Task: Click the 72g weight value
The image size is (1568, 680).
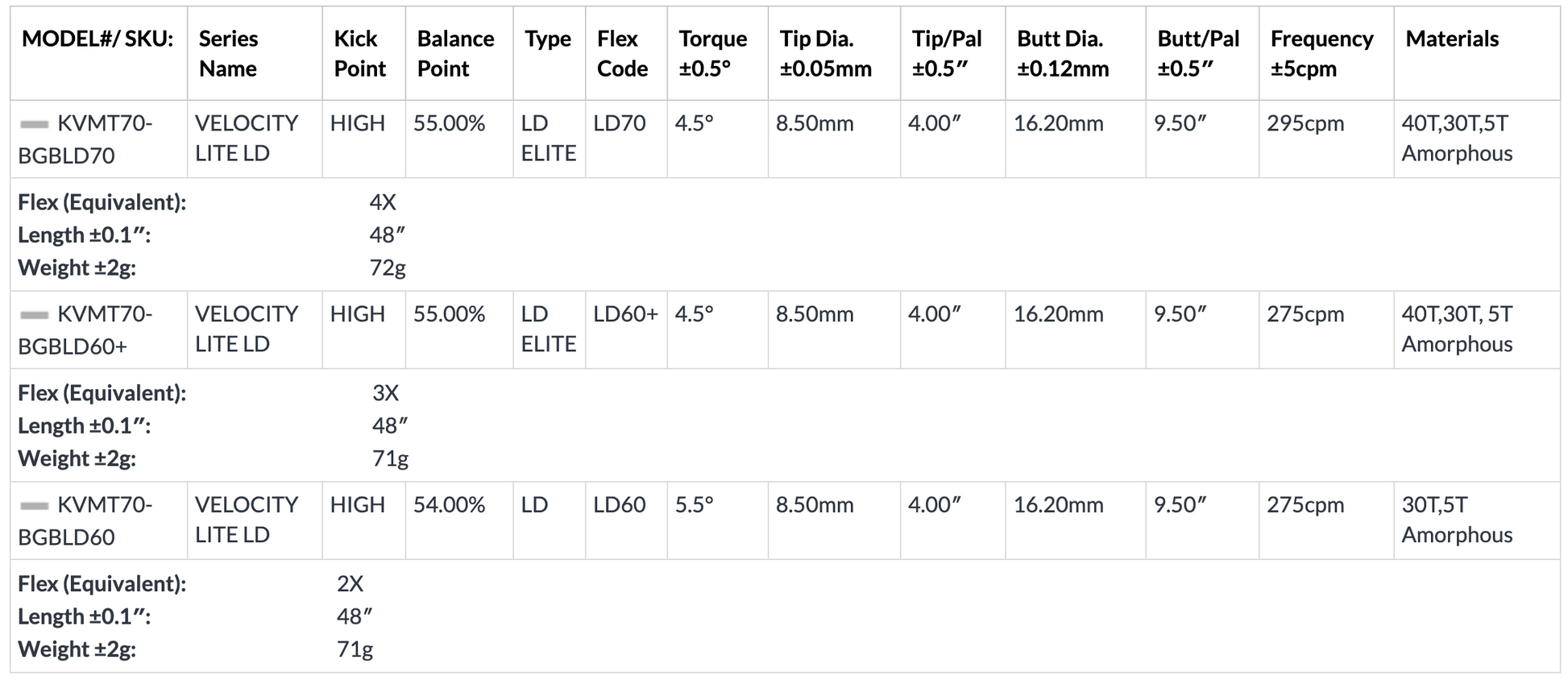Action: point(388,268)
